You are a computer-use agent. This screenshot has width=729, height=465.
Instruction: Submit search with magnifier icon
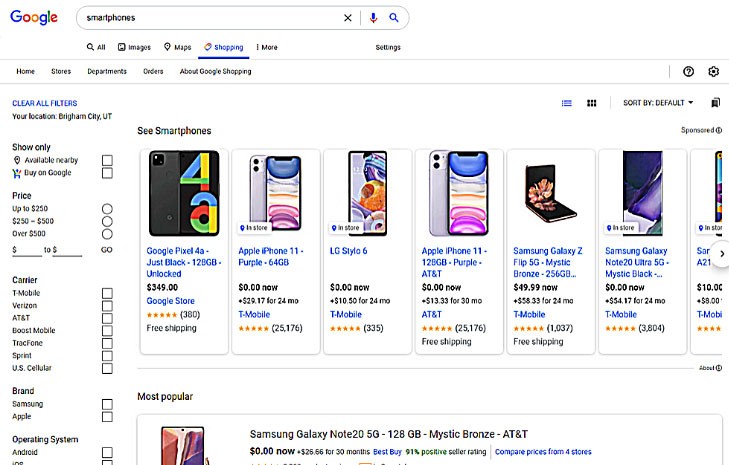tap(394, 18)
